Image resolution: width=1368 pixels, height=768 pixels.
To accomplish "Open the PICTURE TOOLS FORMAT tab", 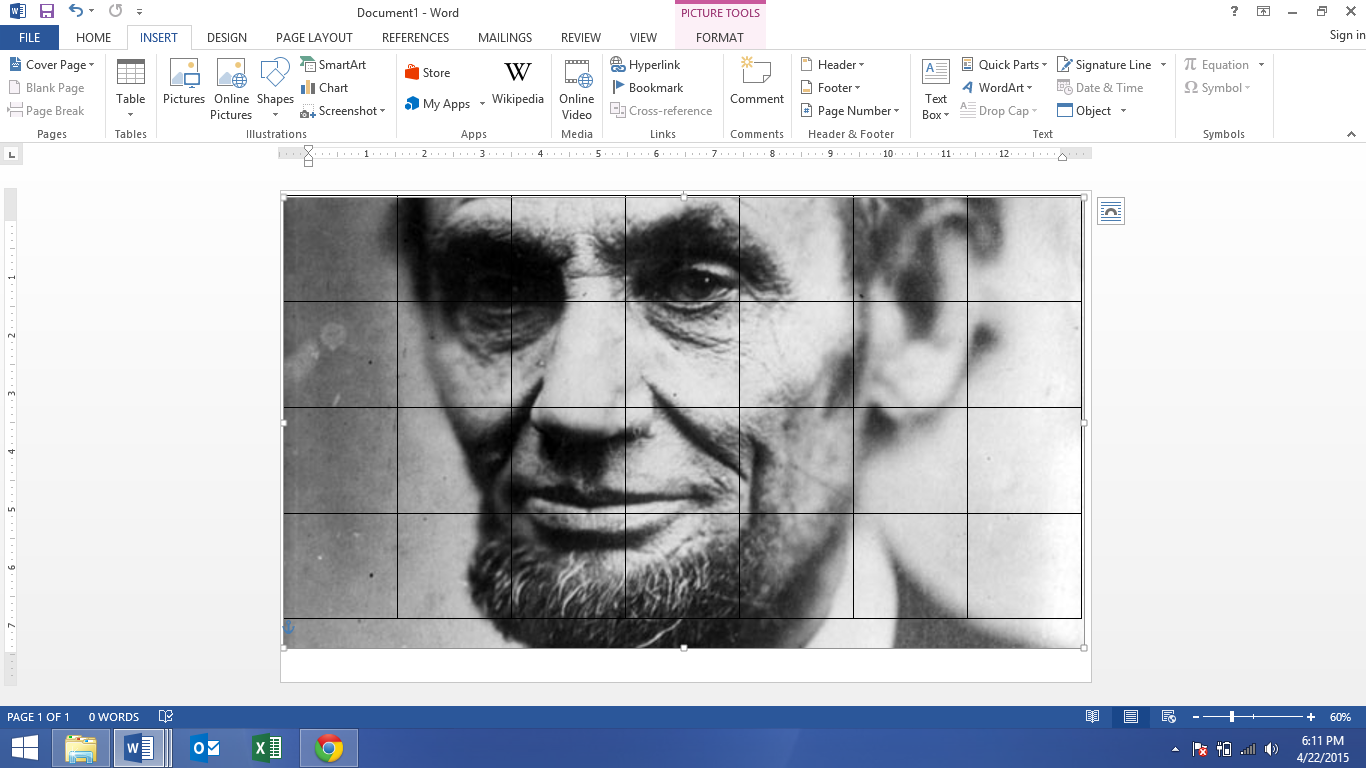I will (x=720, y=37).
